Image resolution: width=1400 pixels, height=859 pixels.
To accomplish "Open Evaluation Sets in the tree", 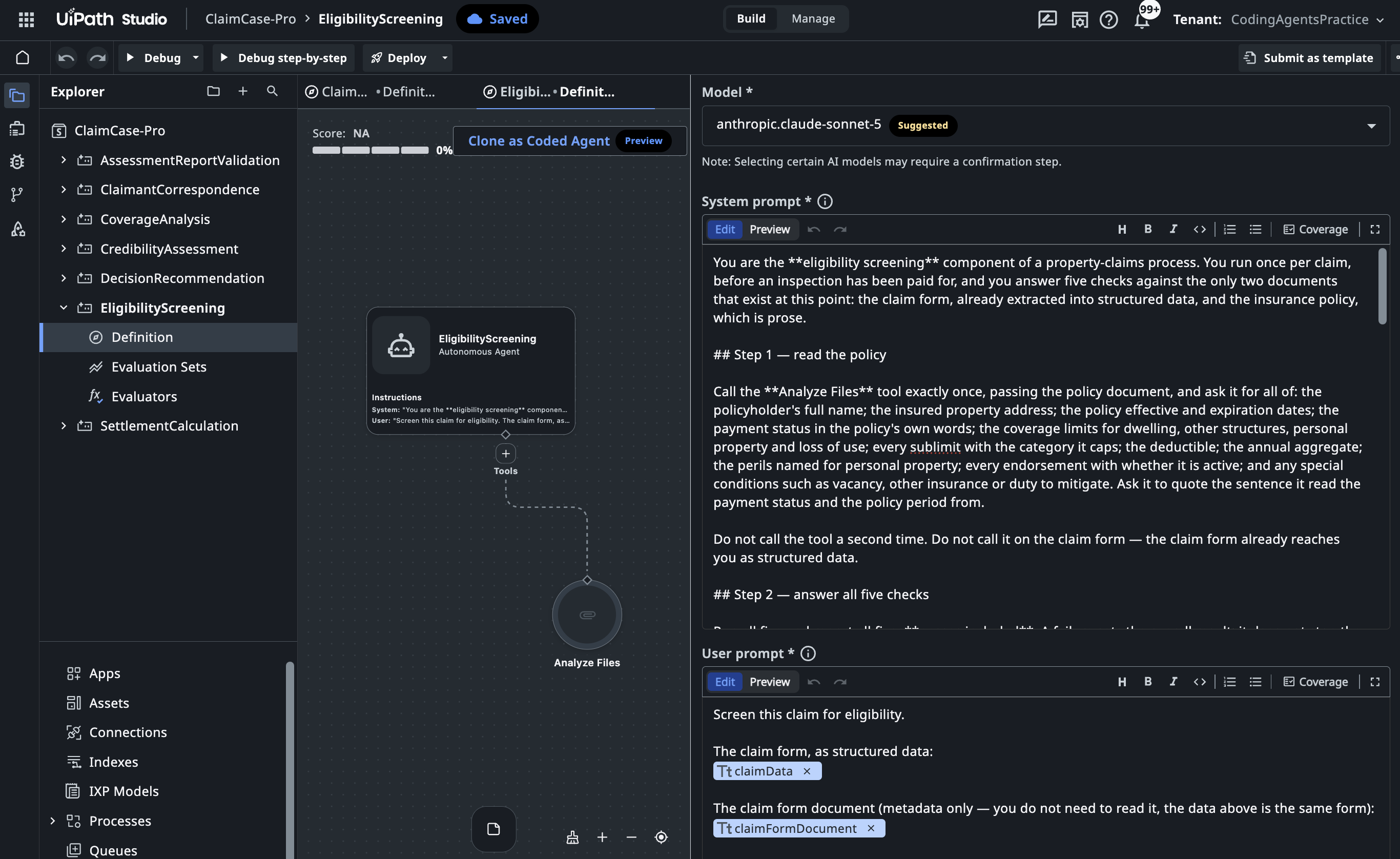I will pos(158,367).
